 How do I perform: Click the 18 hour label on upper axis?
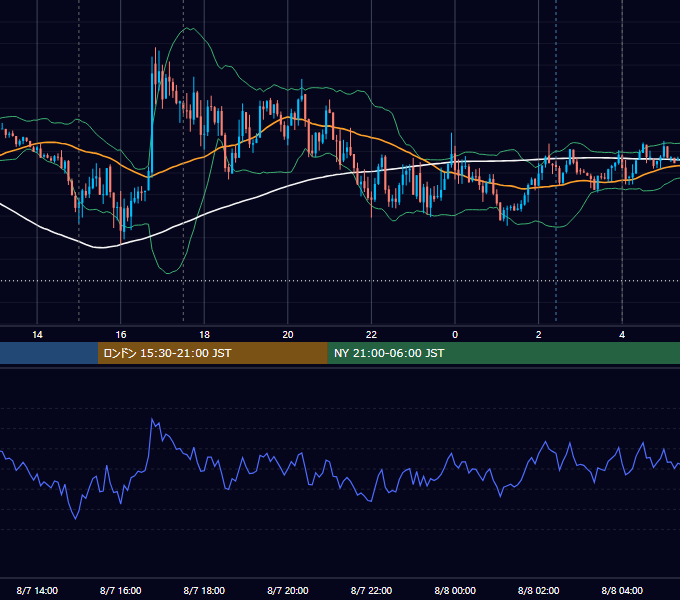(204, 335)
